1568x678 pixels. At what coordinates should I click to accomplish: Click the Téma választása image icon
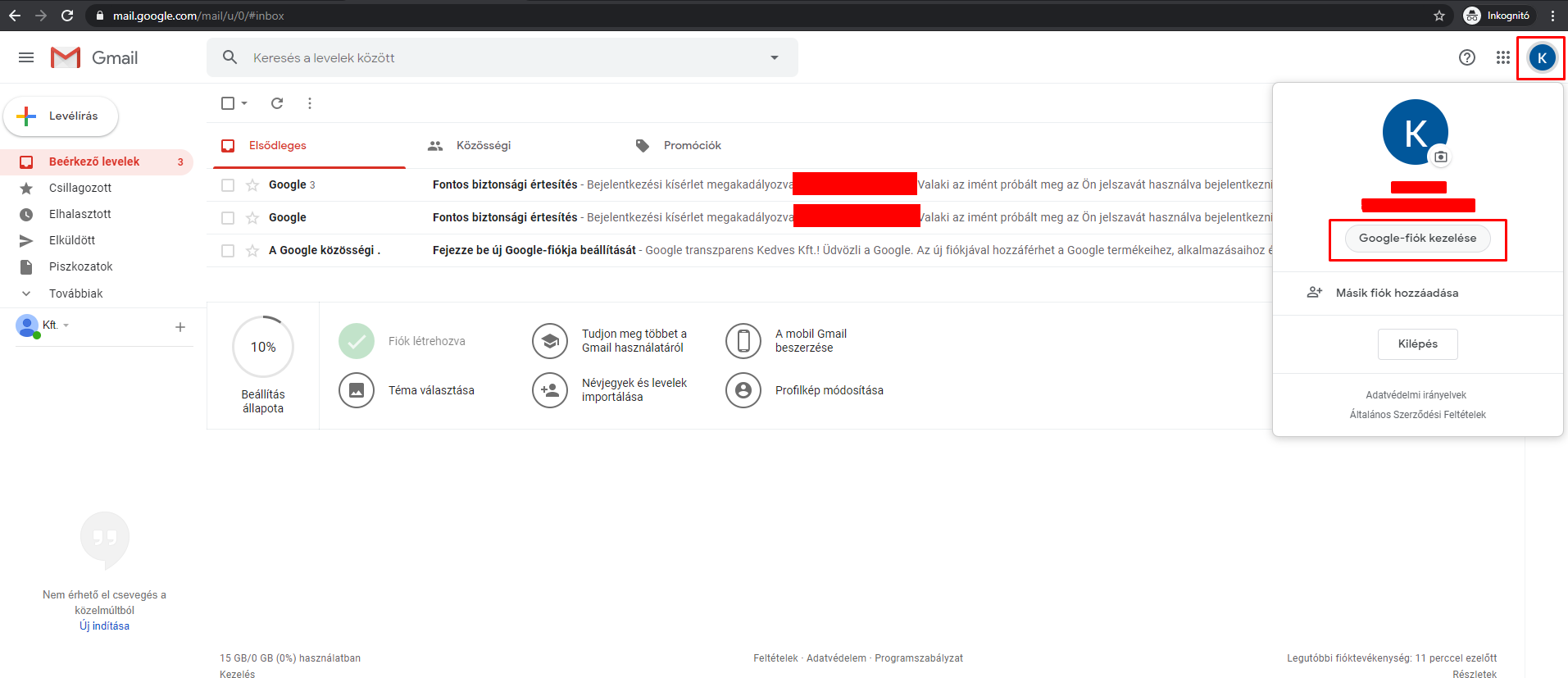357,390
